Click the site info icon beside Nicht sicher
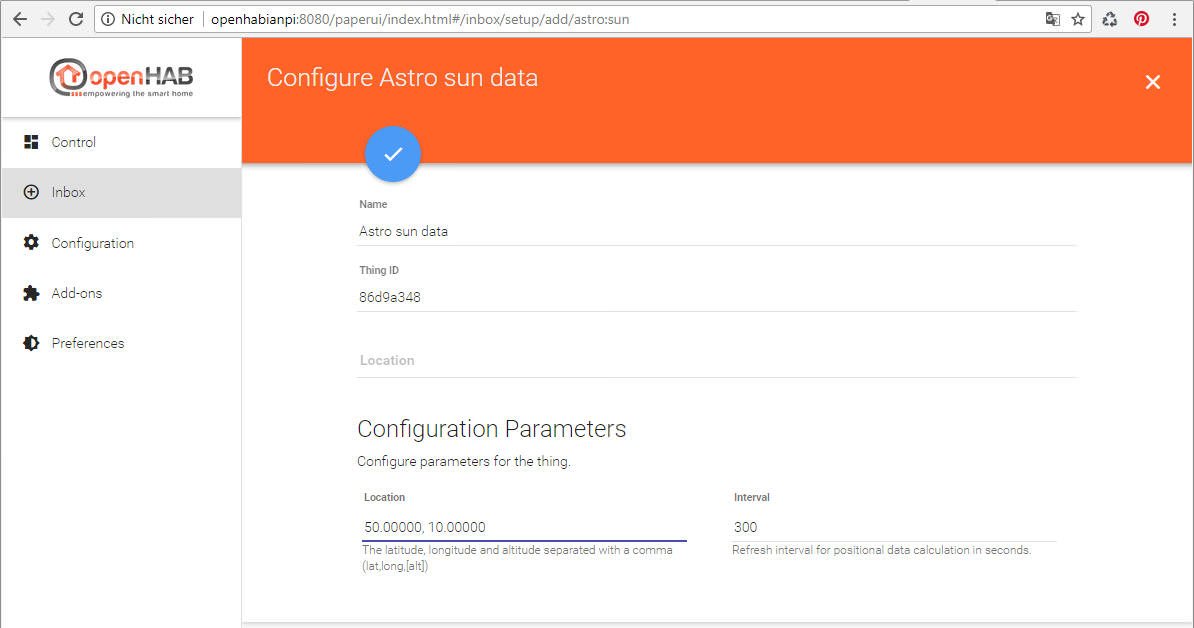1194x628 pixels. click(x=108, y=19)
